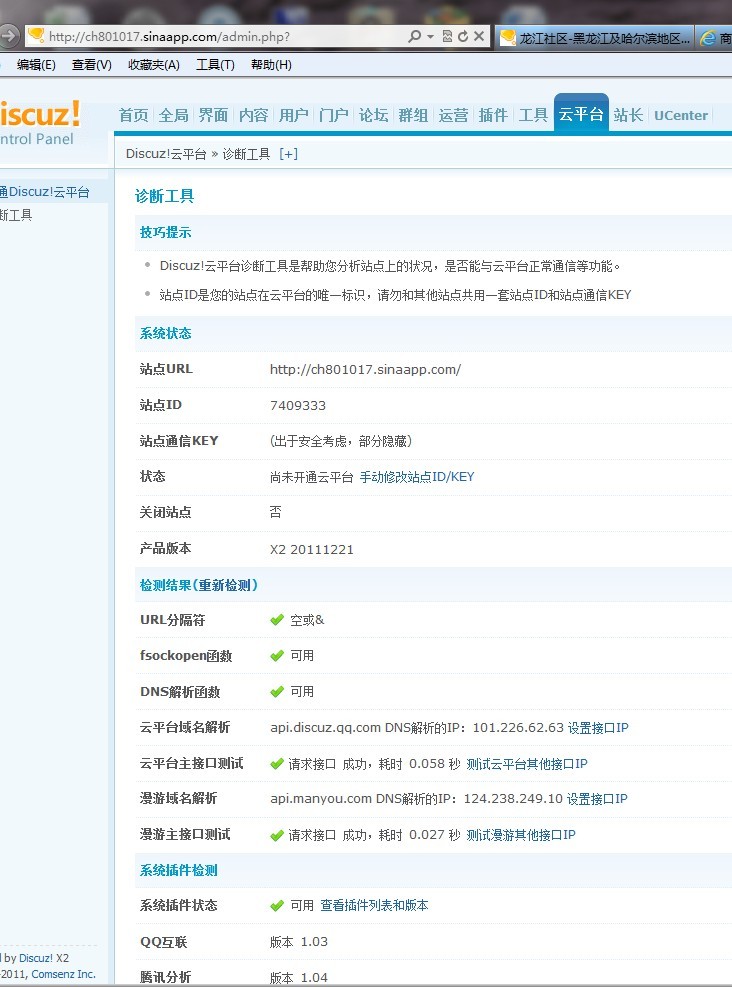This screenshot has width=732, height=987.
Task: Go to the 首页 admin tab
Action: (133, 115)
